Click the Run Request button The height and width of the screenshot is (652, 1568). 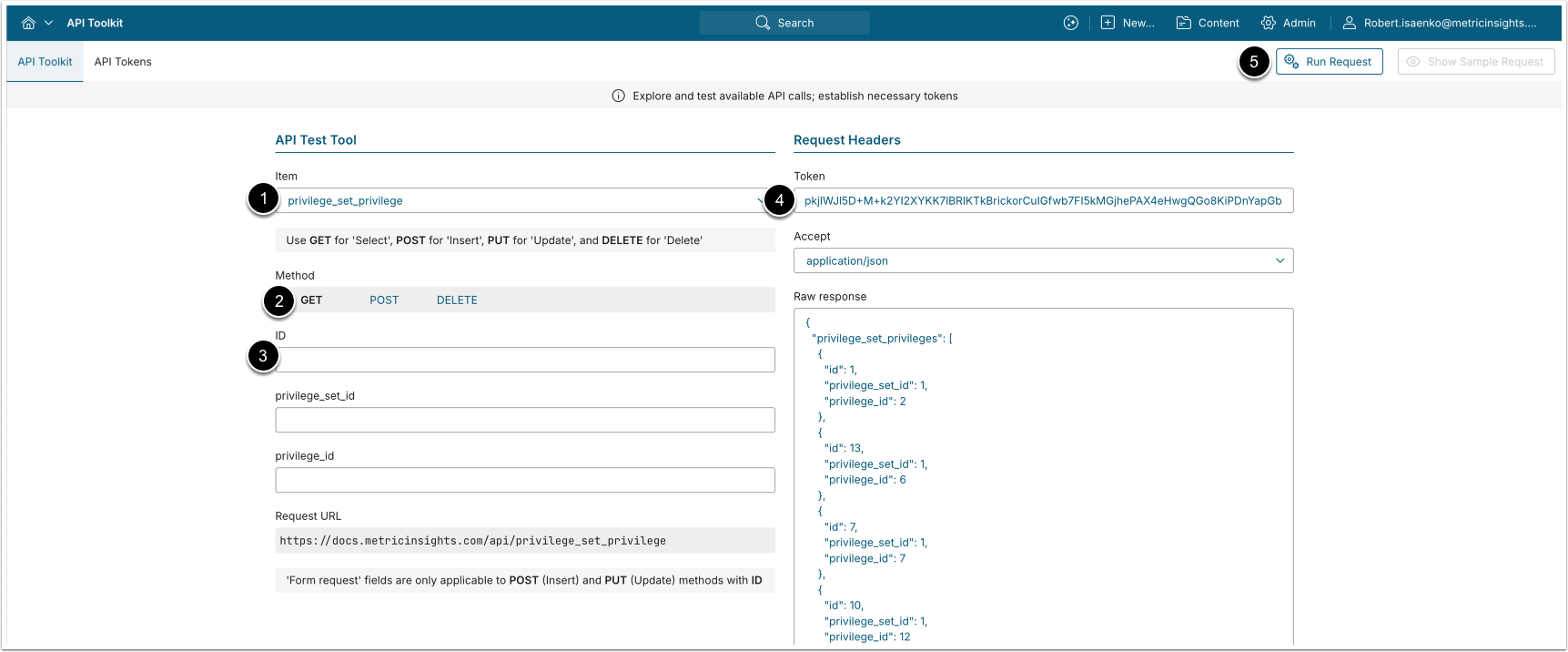tap(1329, 62)
